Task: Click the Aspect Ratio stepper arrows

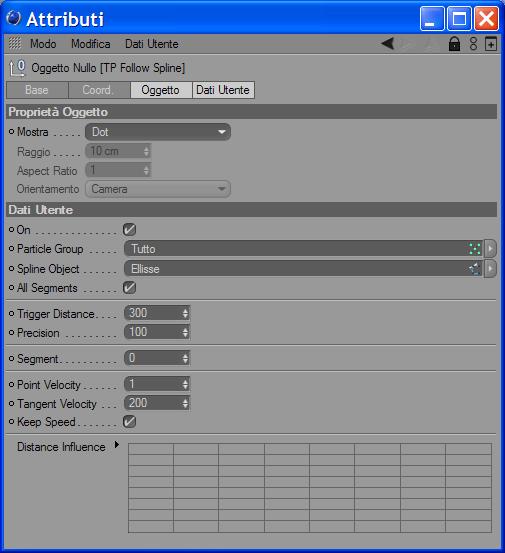Action: coord(147,170)
